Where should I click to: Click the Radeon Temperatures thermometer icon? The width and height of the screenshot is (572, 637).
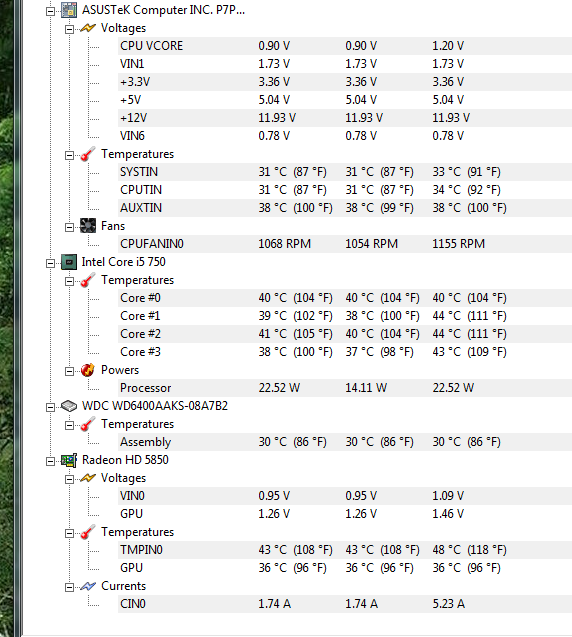click(88, 532)
